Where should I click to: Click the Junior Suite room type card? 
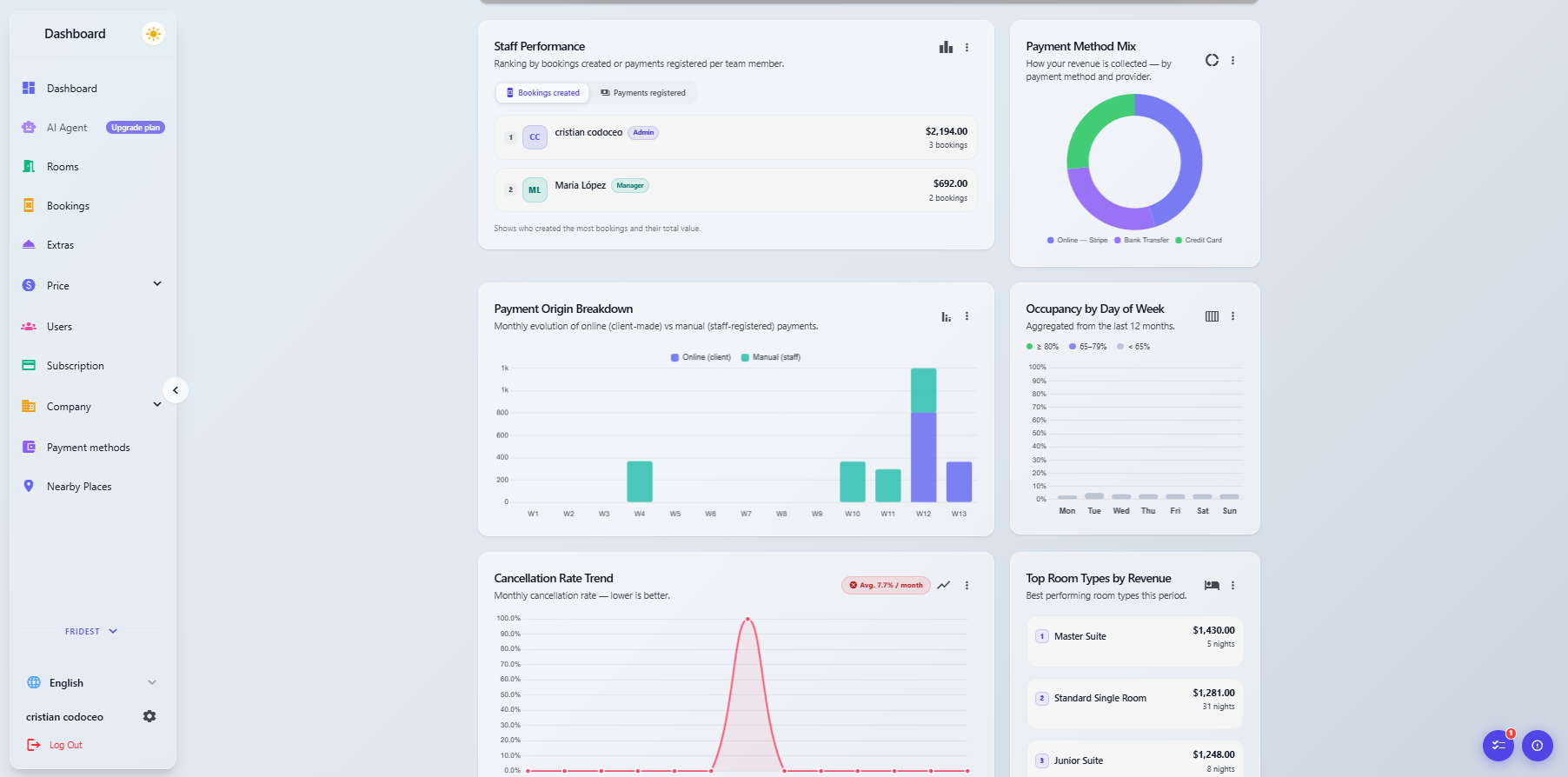point(1135,760)
